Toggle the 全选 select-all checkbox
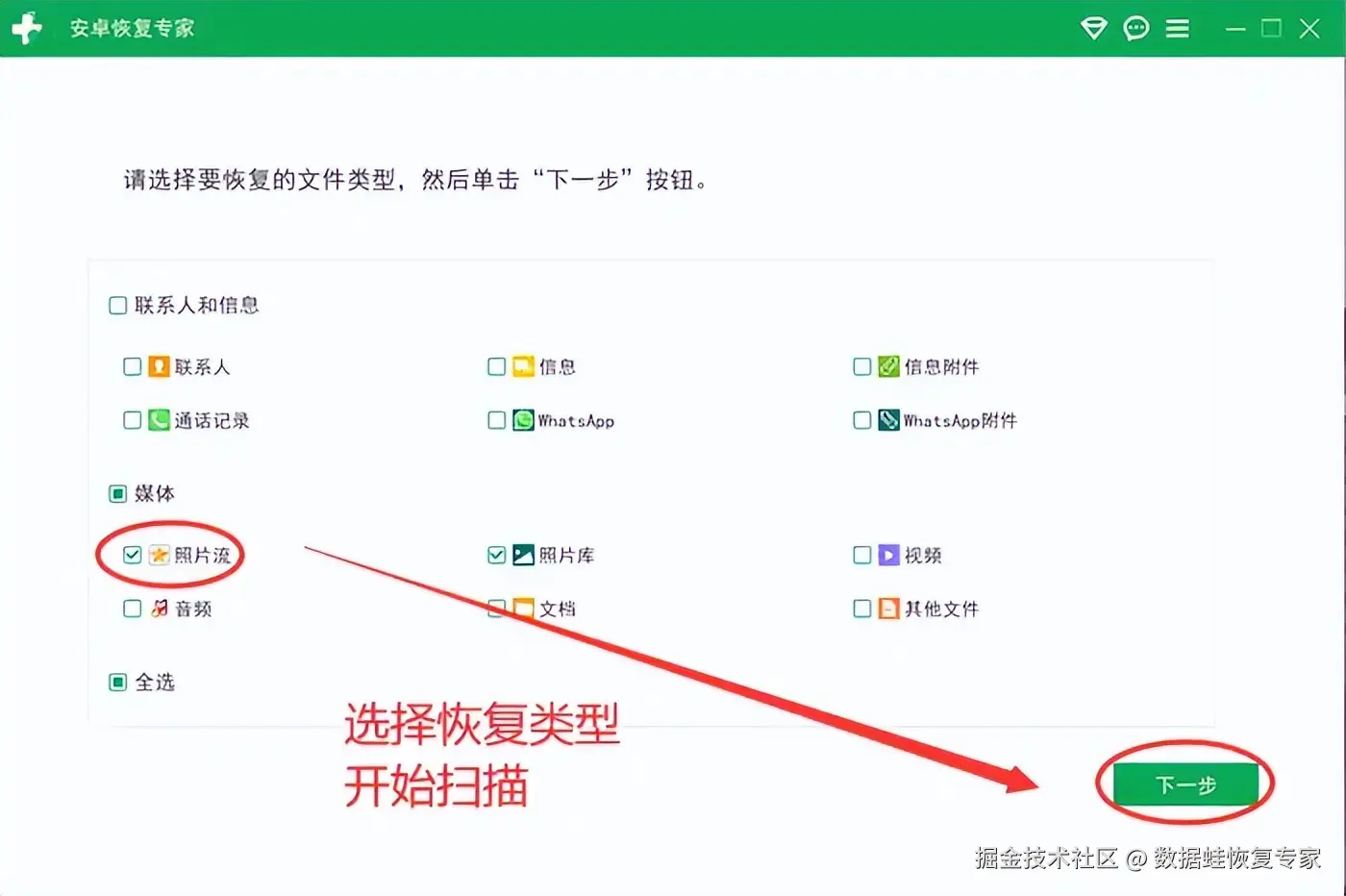Screen dimensions: 1346x896 click(118, 683)
